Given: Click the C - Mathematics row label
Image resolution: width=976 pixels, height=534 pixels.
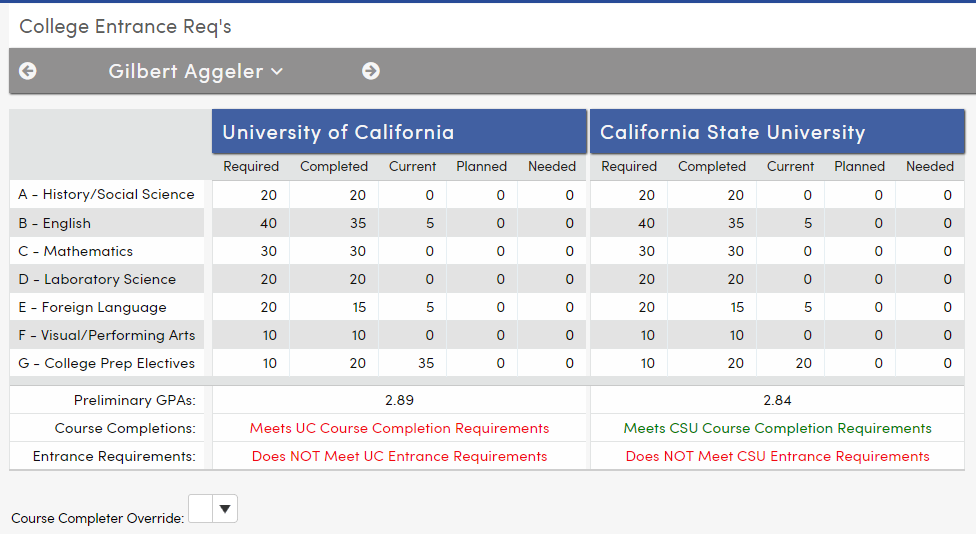Looking at the screenshot, I should point(75,251).
